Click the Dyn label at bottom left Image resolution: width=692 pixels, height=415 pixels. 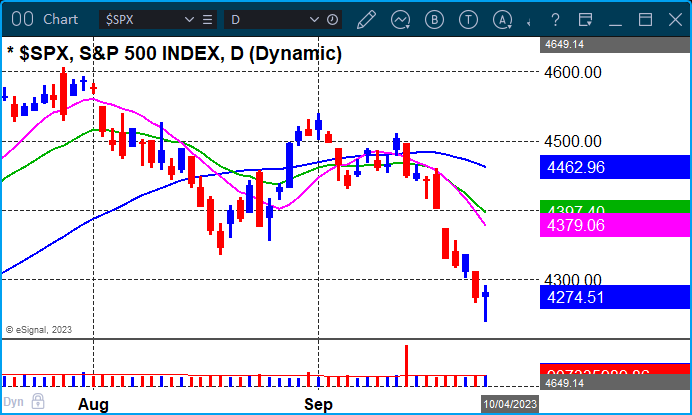[x=13, y=402]
